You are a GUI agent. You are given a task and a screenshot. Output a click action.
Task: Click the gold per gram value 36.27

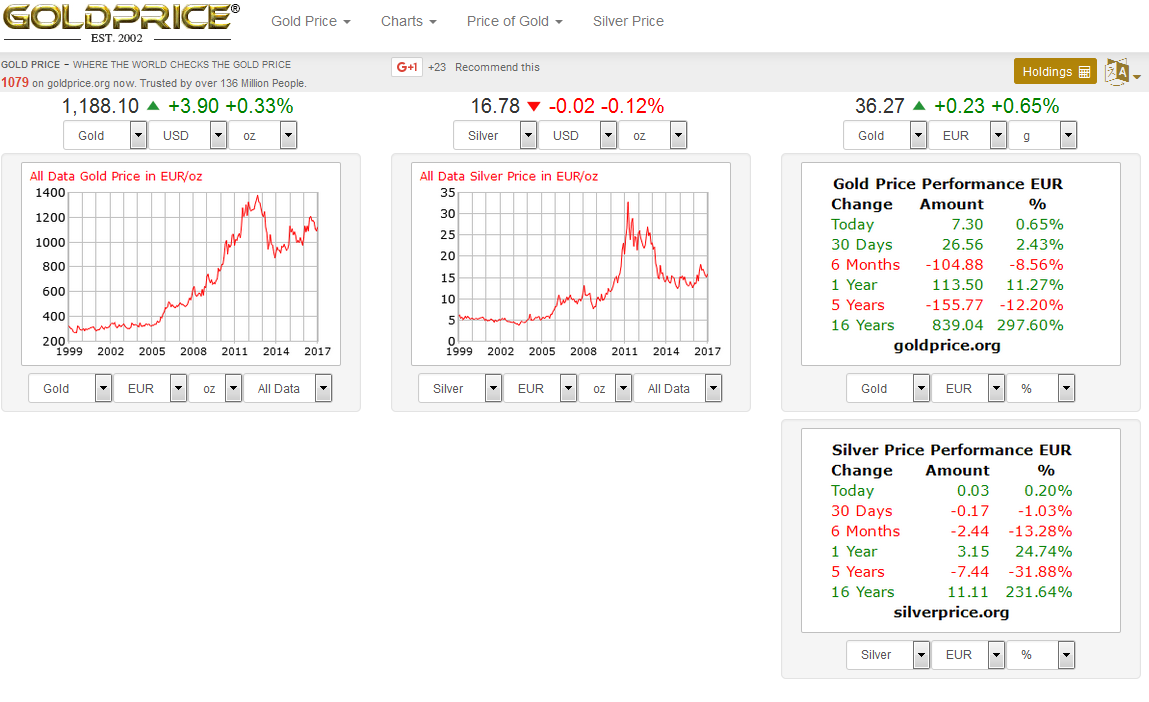pyautogui.click(x=879, y=106)
